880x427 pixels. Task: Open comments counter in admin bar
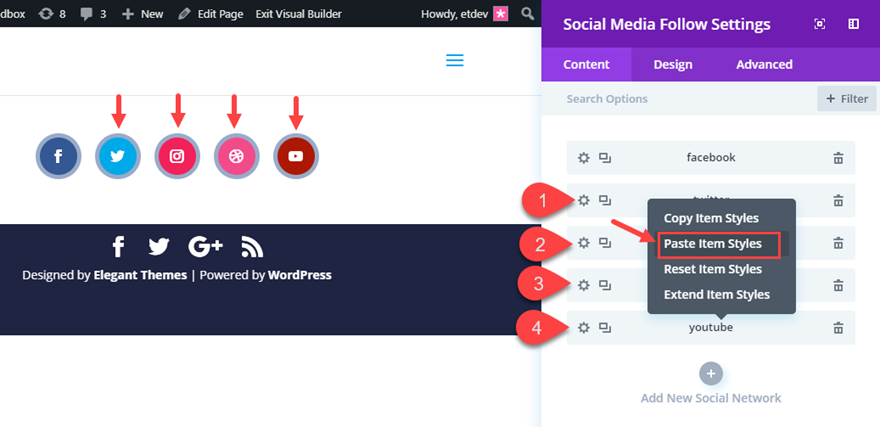(x=93, y=13)
